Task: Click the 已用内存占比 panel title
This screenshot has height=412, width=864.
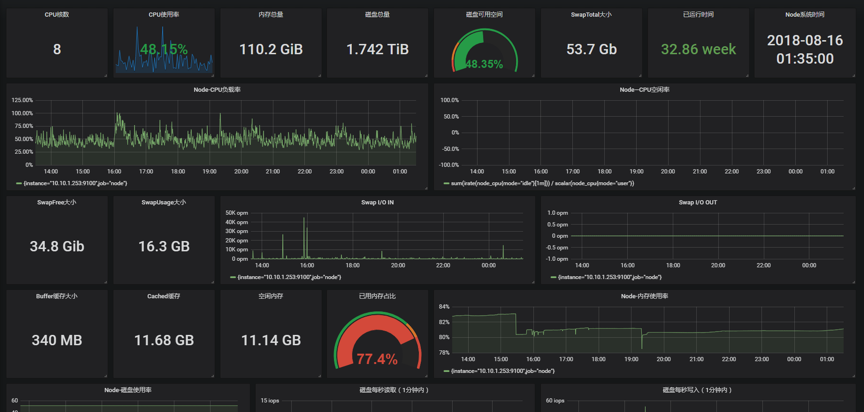Action: [x=377, y=296]
